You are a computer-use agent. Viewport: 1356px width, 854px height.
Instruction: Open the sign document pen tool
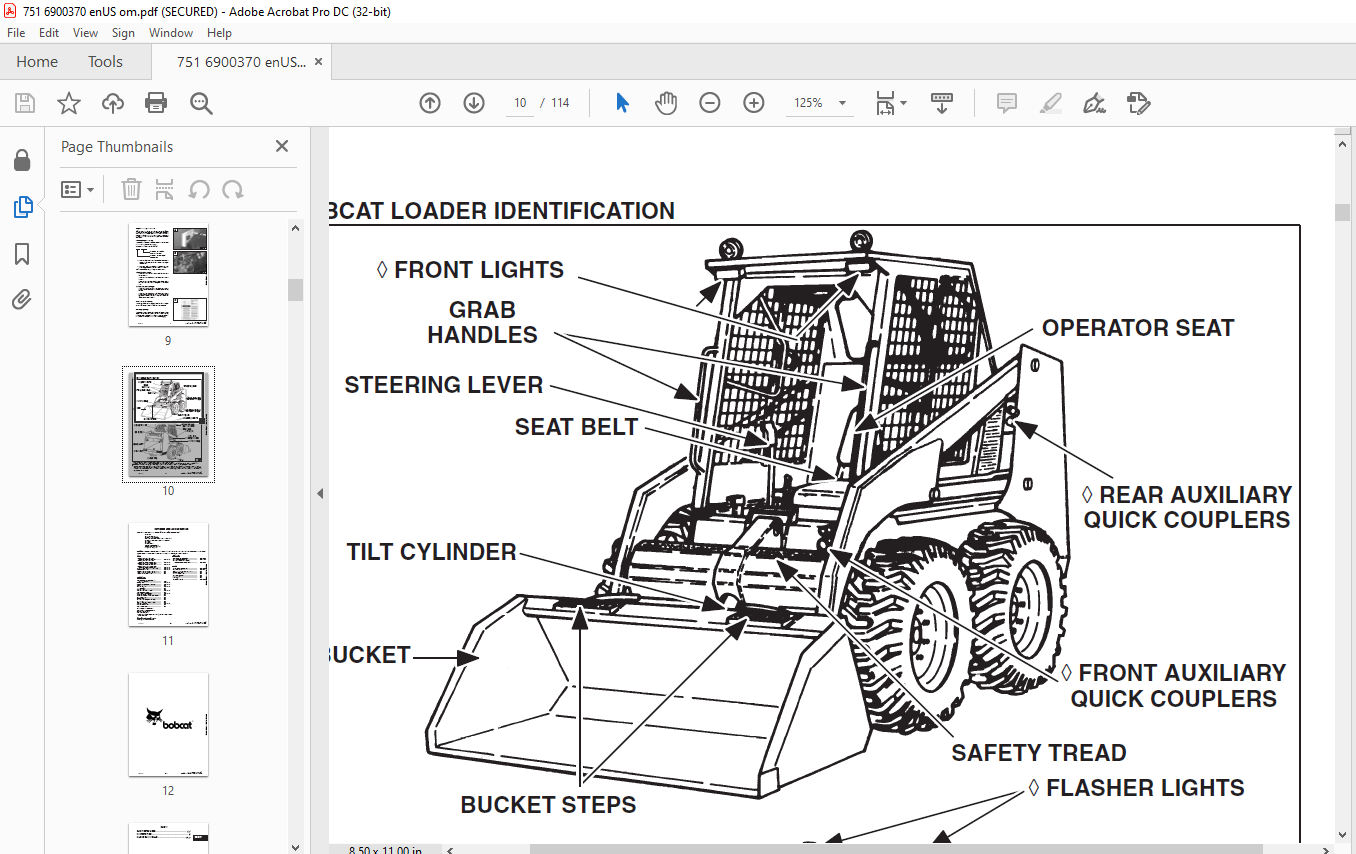(1094, 103)
